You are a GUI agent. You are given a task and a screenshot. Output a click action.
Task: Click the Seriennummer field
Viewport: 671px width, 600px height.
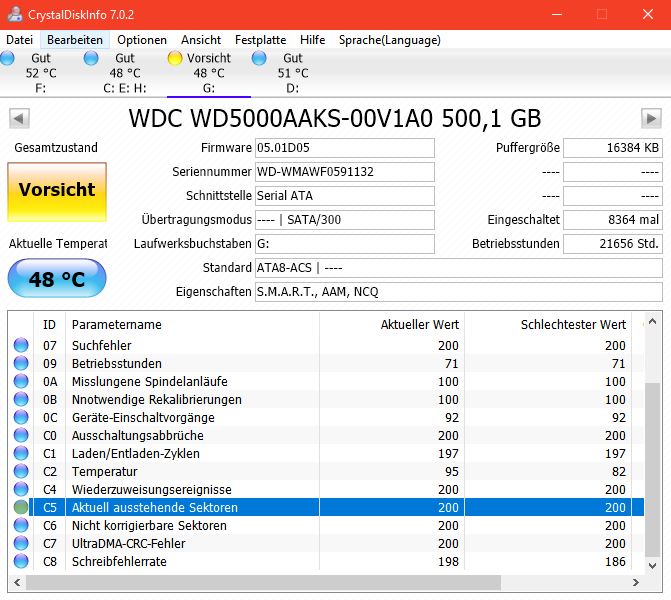[345, 172]
